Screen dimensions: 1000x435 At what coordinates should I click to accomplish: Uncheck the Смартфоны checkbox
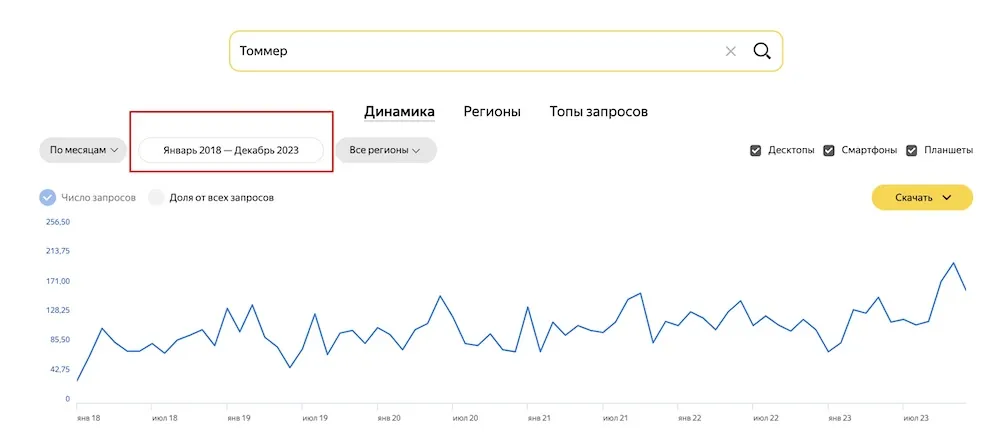(x=829, y=151)
